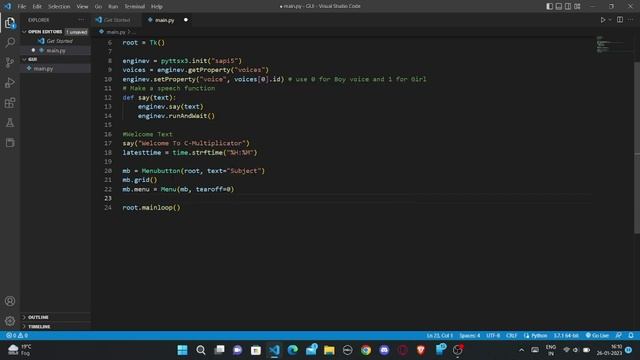Switch to the Get Started tab
The image size is (640, 360).
(116, 20)
